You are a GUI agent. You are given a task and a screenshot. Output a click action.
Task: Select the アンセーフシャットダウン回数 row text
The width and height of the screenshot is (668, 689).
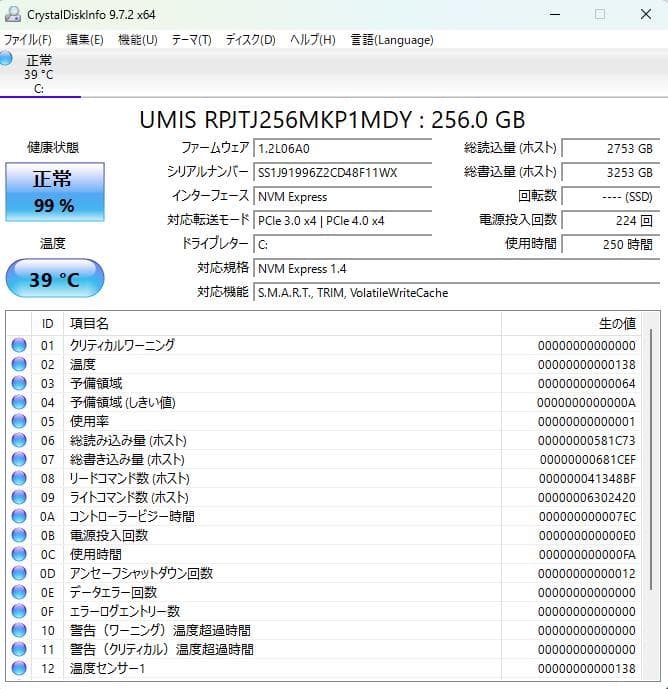click(142, 573)
